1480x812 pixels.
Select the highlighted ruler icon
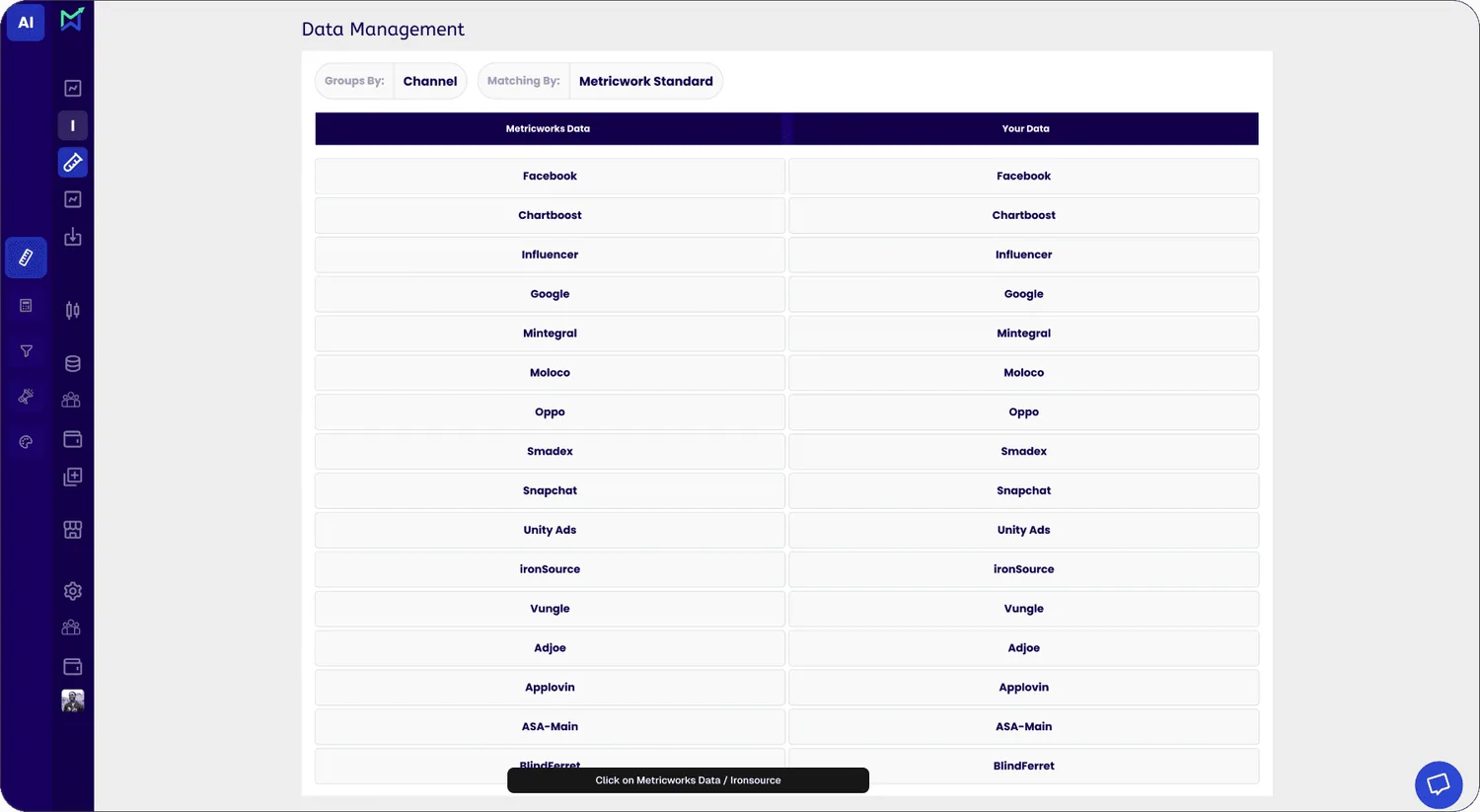coord(26,258)
